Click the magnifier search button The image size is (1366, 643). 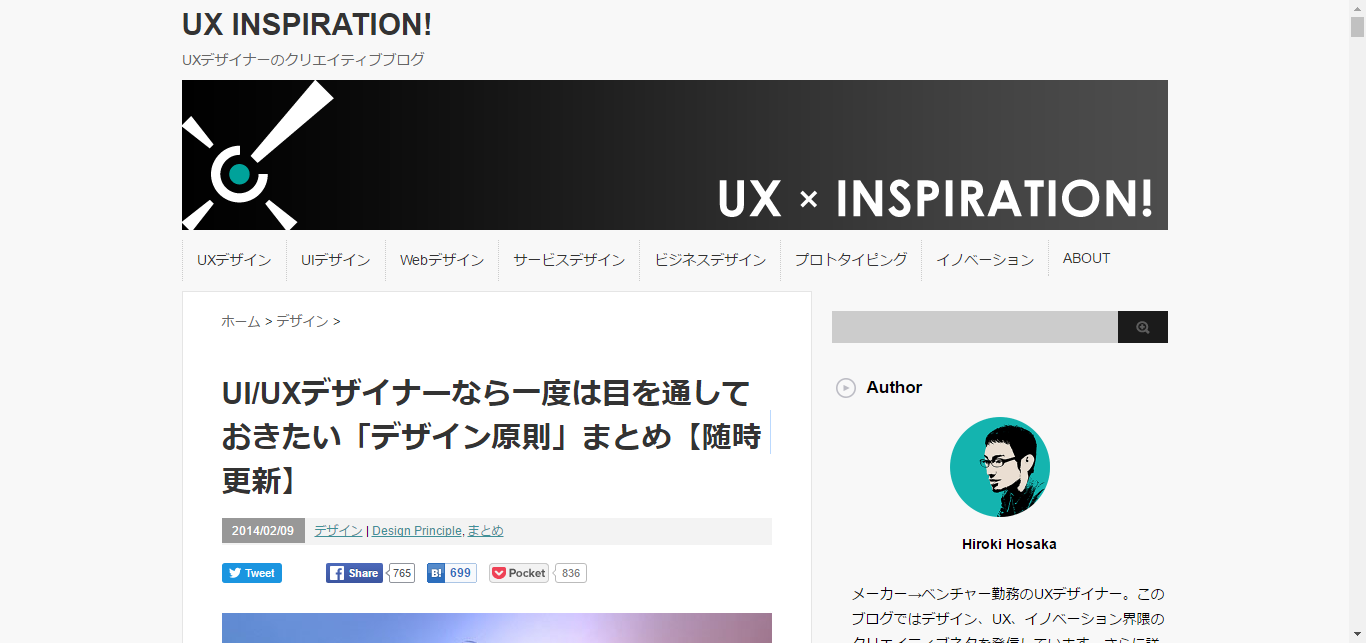1142,327
